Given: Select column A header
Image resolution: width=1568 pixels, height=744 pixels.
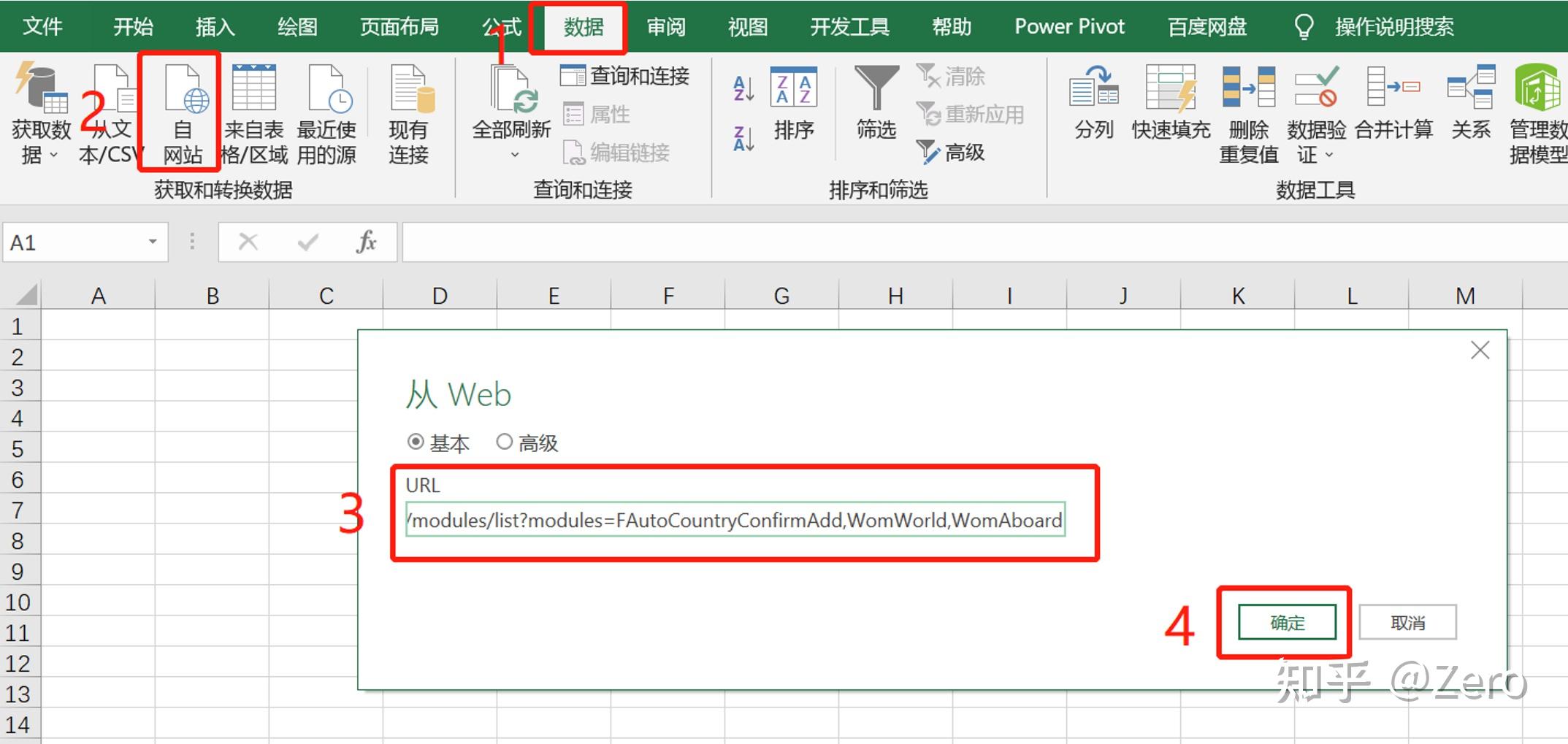Looking at the screenshot, I should click(x=98, y=296).
